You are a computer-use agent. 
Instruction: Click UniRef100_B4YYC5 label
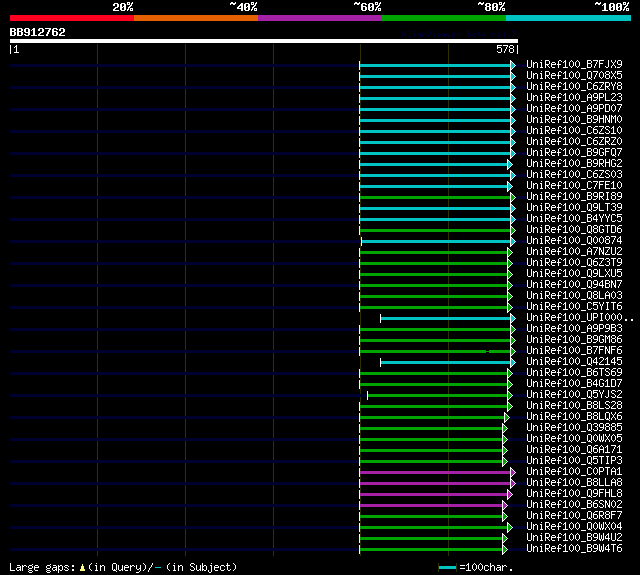[574, 219]
